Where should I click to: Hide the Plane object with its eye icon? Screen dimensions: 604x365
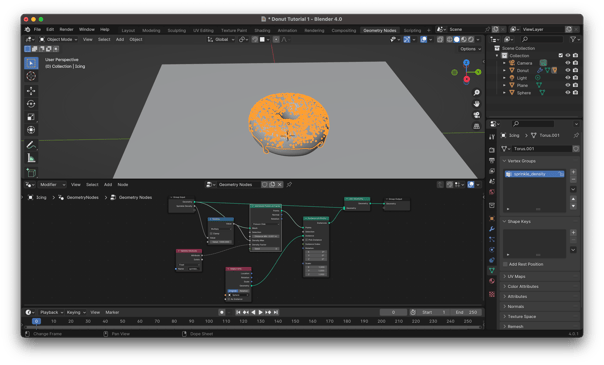(567, 85)
